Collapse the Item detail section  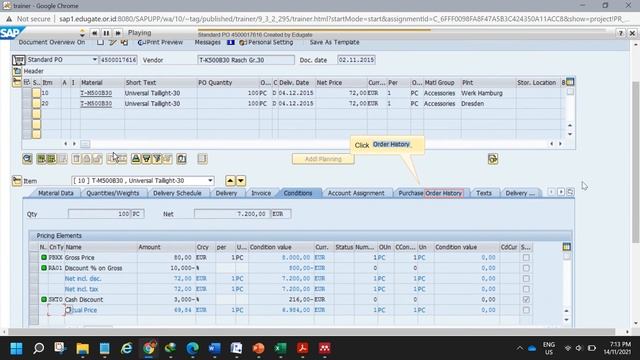pos(17,181)
